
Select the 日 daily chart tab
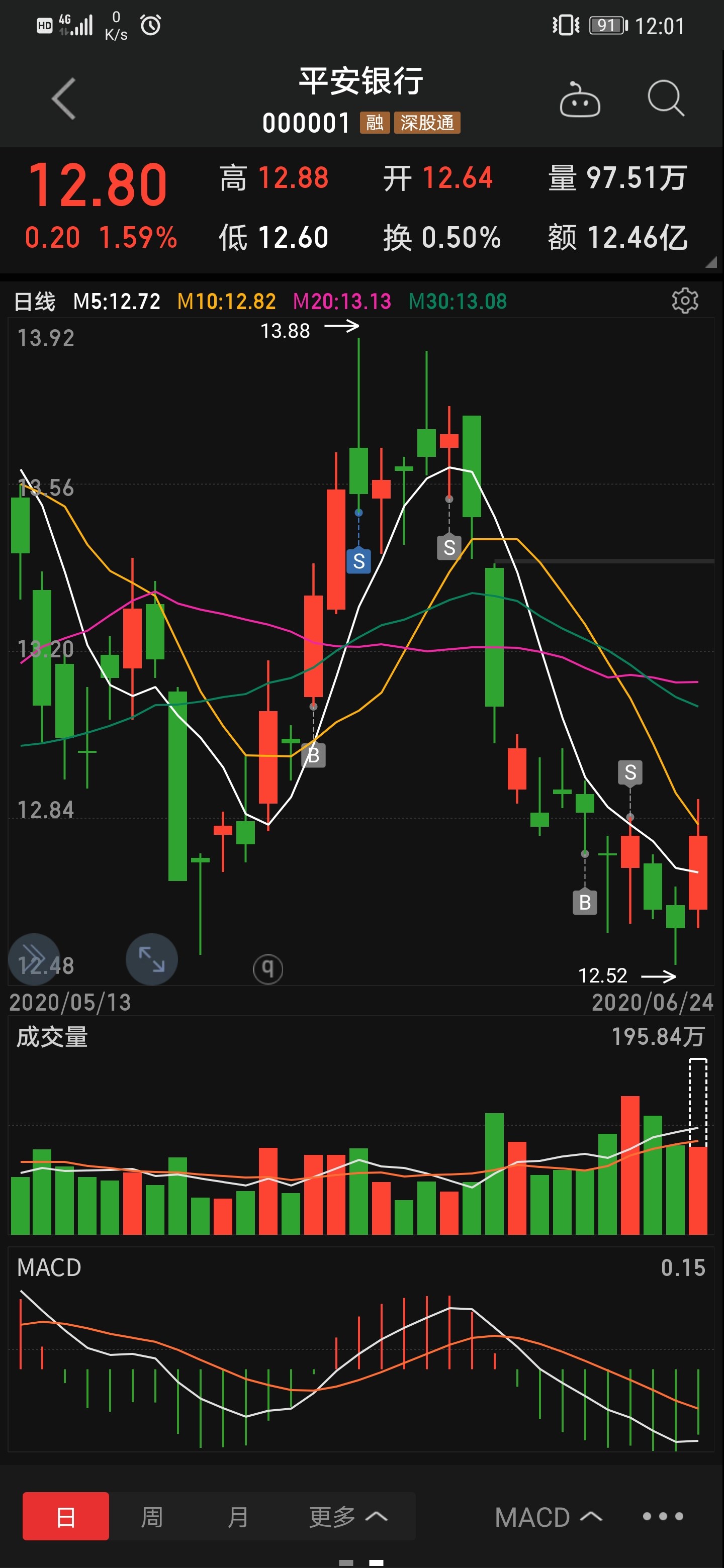click(66, 1516)
